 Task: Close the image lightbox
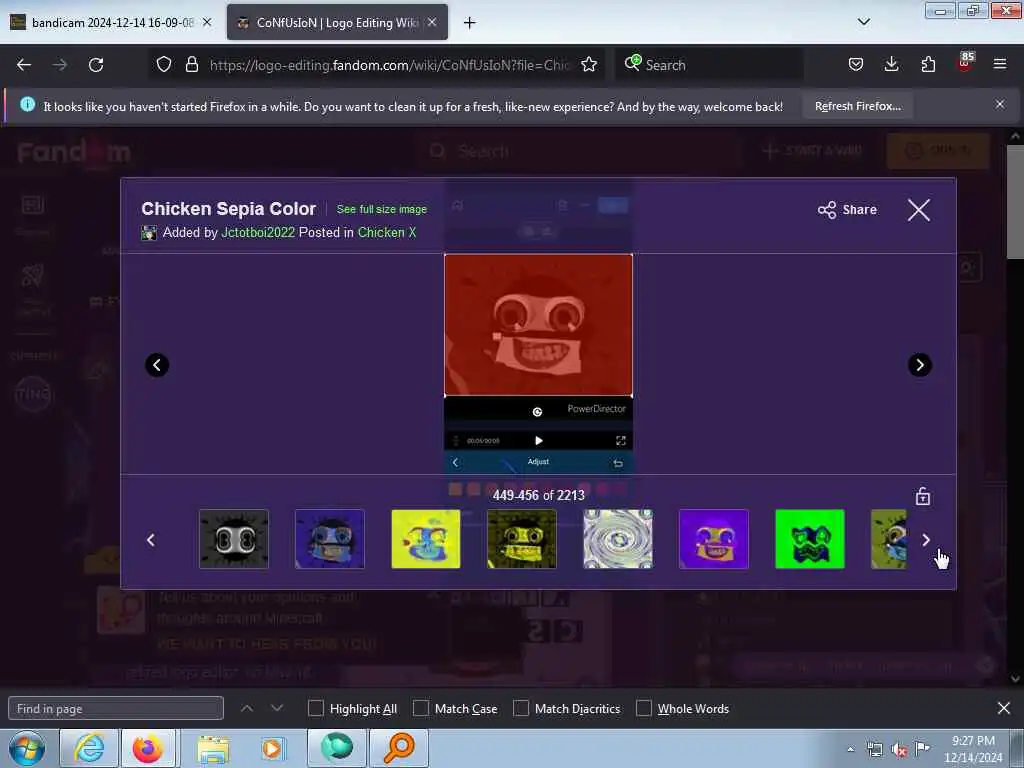tap(919, 210)
